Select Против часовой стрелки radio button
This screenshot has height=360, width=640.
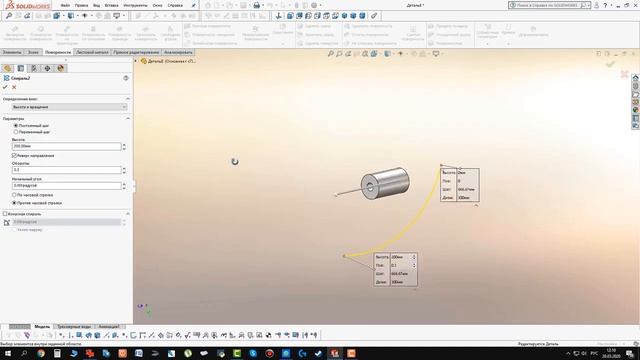pyautogui.click(x=14, y=203)
